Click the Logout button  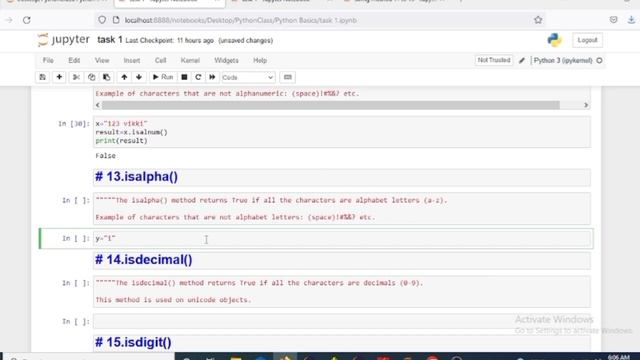[587, 40]
